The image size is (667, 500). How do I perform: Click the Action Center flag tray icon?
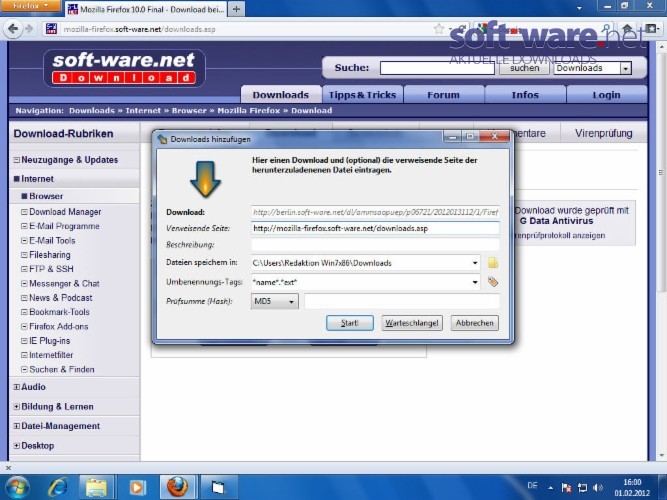click(566, 488)
